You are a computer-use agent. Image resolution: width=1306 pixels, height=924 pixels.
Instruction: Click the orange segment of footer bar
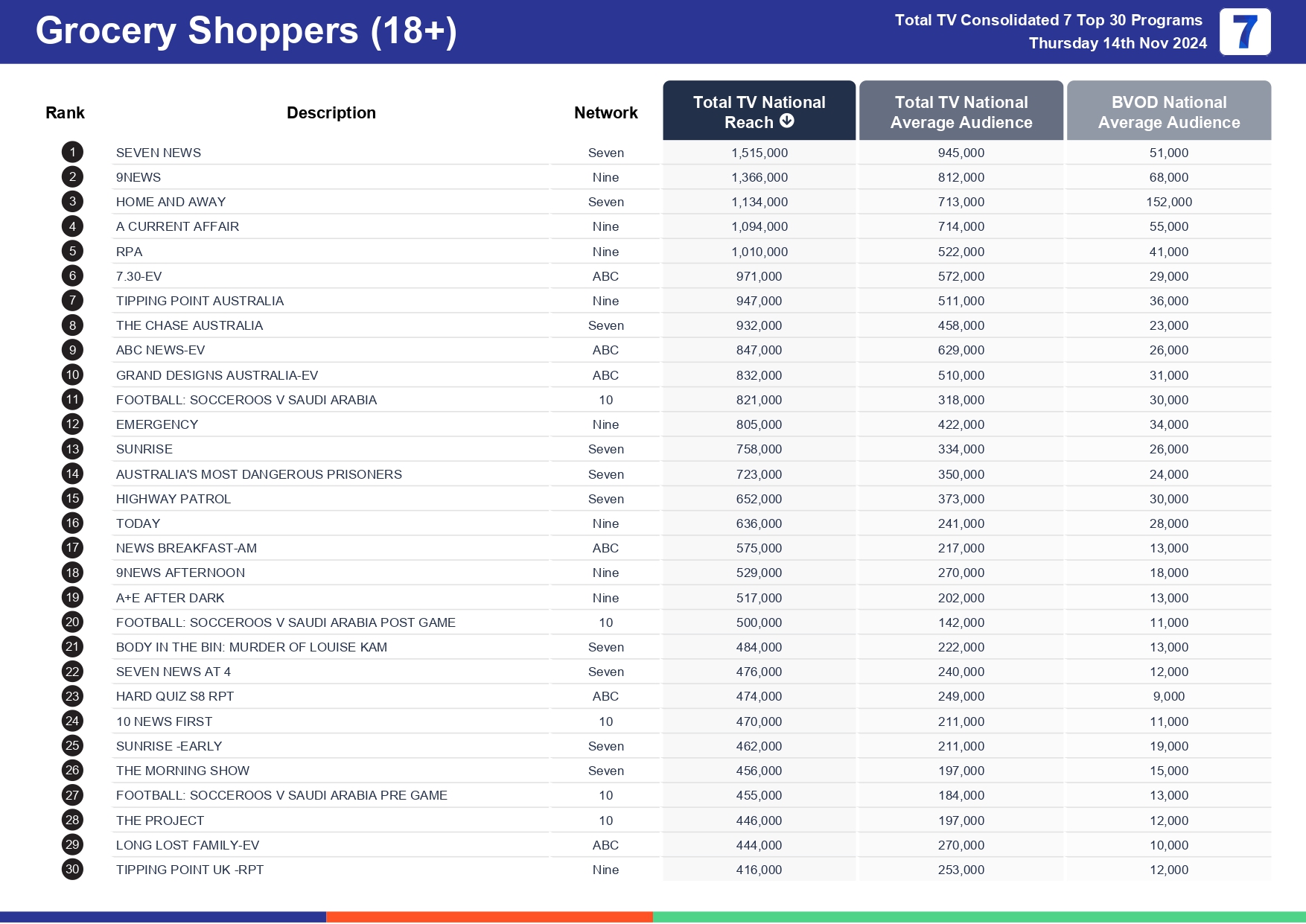(x=489, y=917)
